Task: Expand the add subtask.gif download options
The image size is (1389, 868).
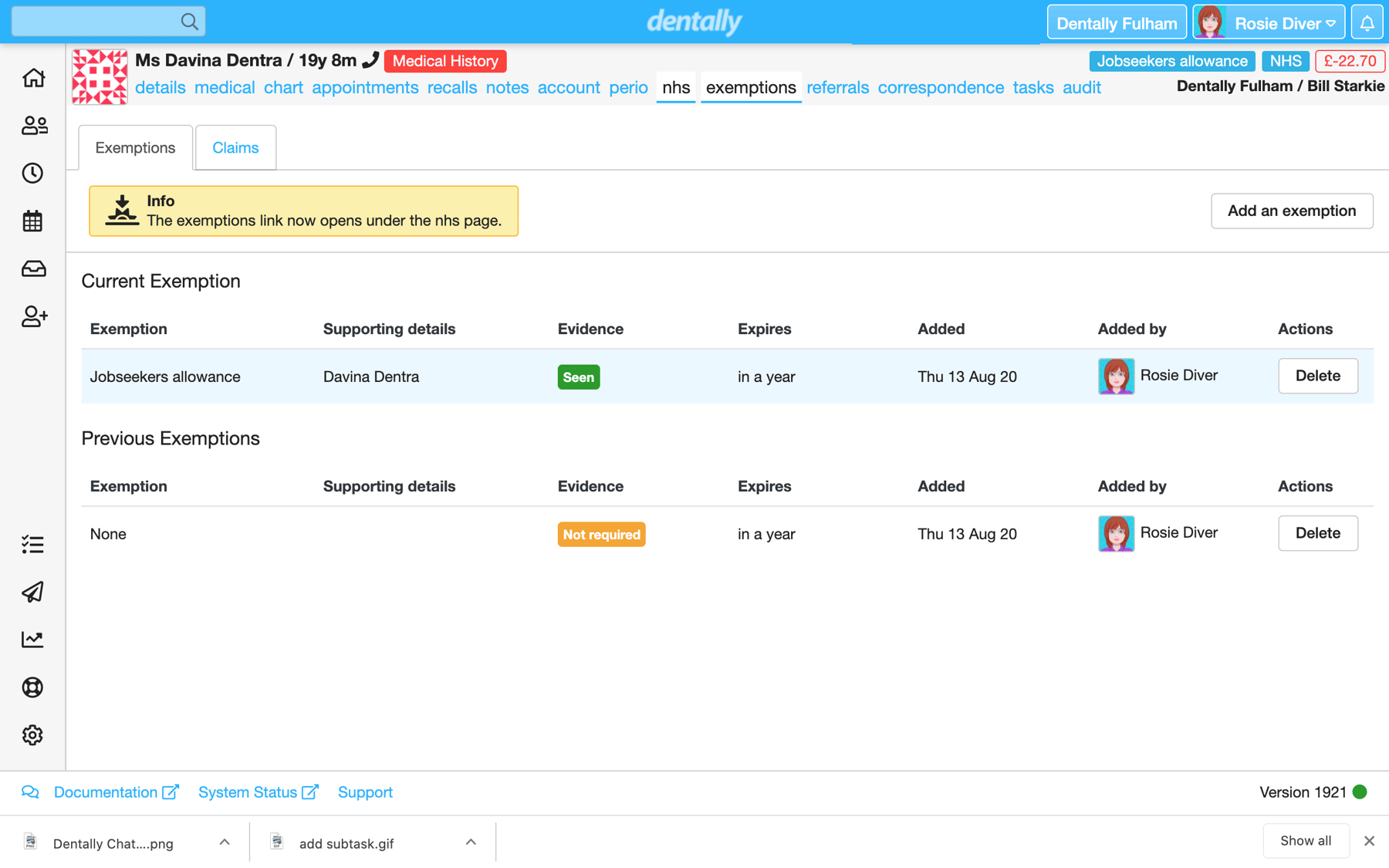Action: click(471, 843)
